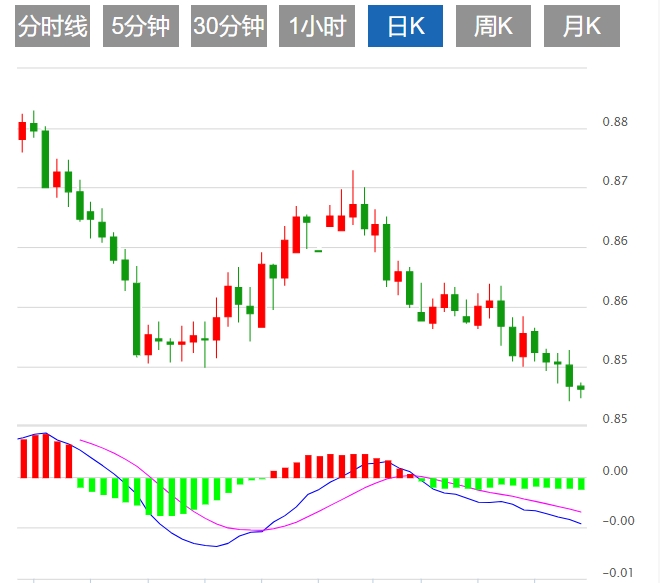Viewport: 660px width, 583px height.
Task: Click the 0.00 MACD axis label
Action: tap(615, 471)
